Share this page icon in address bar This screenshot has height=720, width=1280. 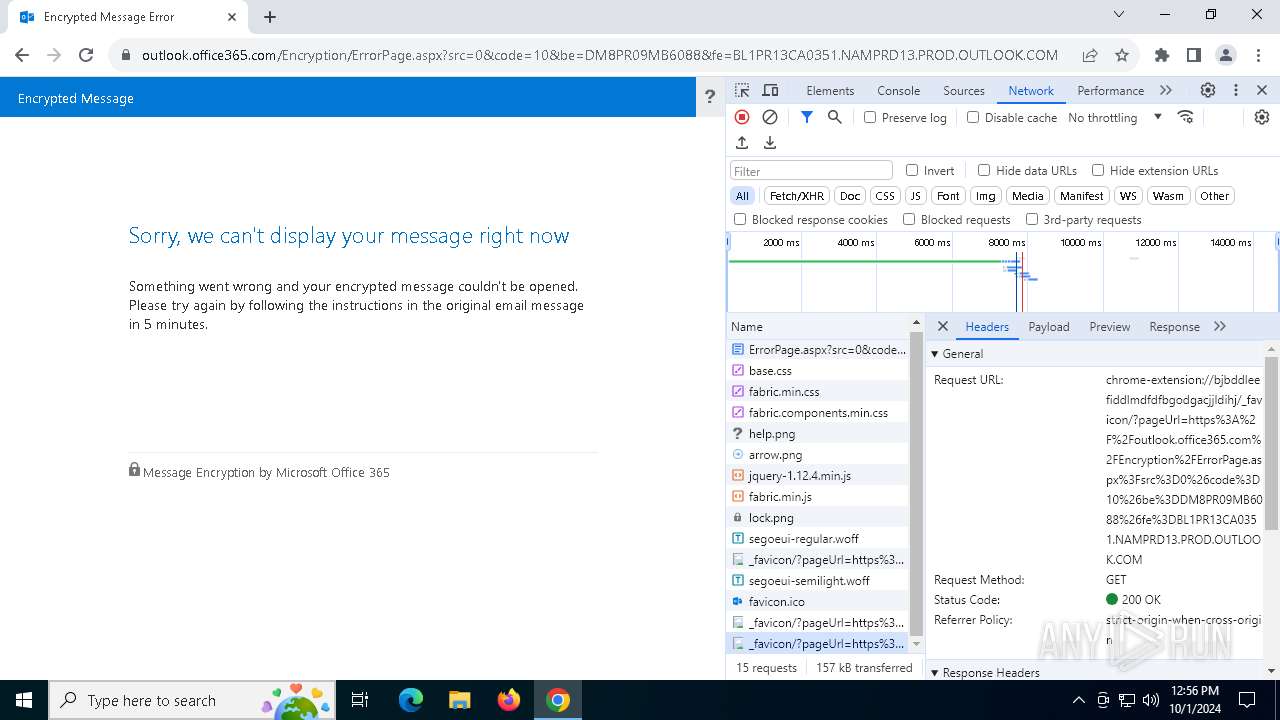[1090, 55]
